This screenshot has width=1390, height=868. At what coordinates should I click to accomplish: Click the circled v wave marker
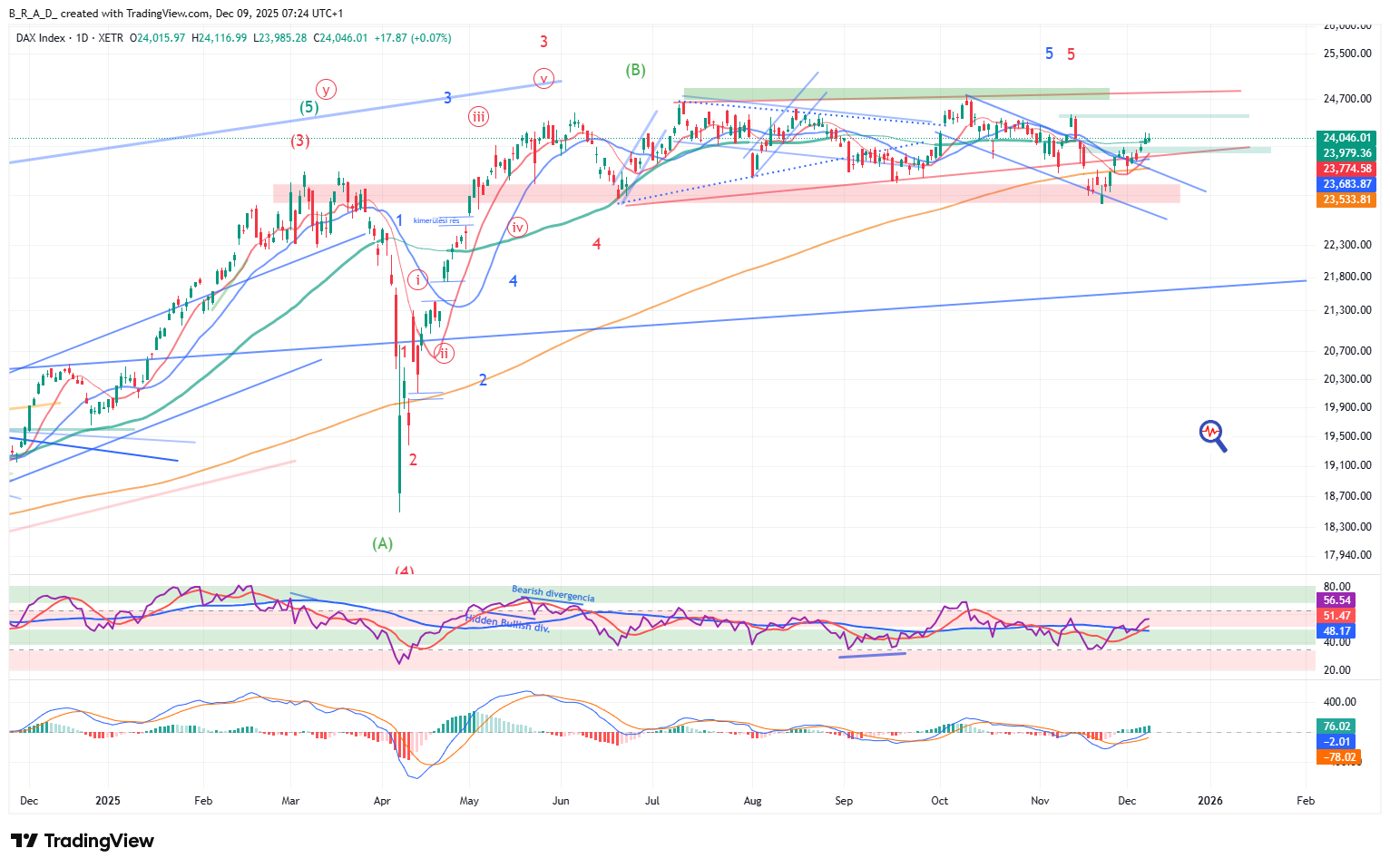tap(543, 78)
